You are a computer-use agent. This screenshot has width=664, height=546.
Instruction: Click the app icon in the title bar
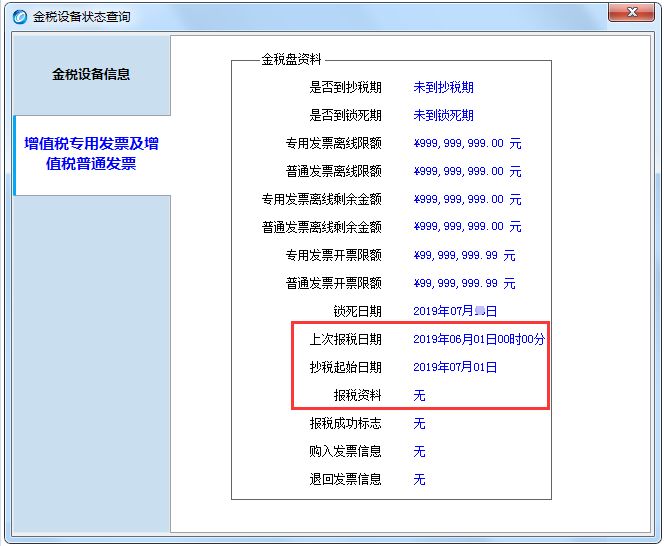pyautogui.click(x=19, y=17)
